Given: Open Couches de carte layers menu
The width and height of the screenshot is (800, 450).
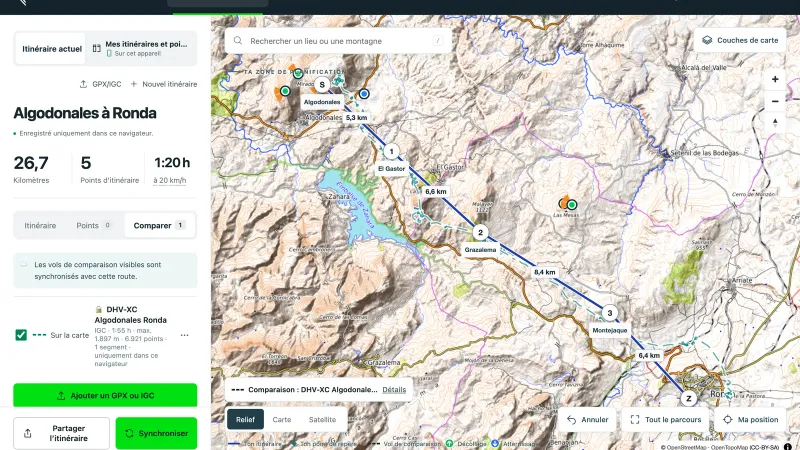Looking at the screenshot, I should (740, 40).
